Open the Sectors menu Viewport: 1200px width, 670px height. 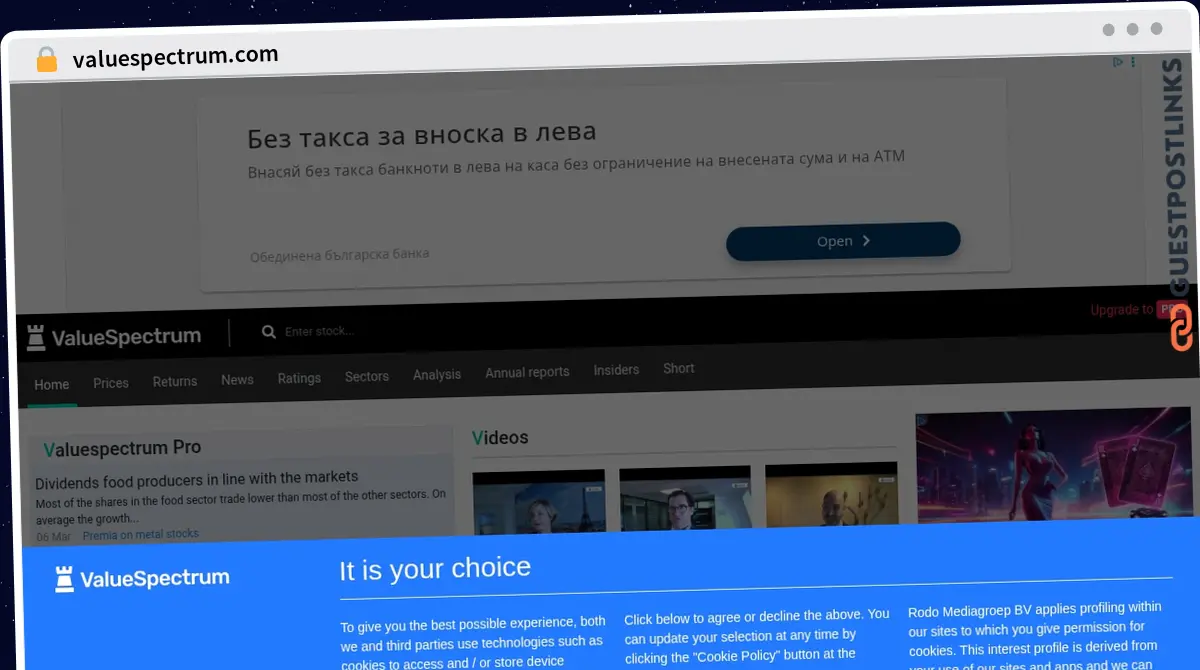pyautogui.click(x=367, y=376)
